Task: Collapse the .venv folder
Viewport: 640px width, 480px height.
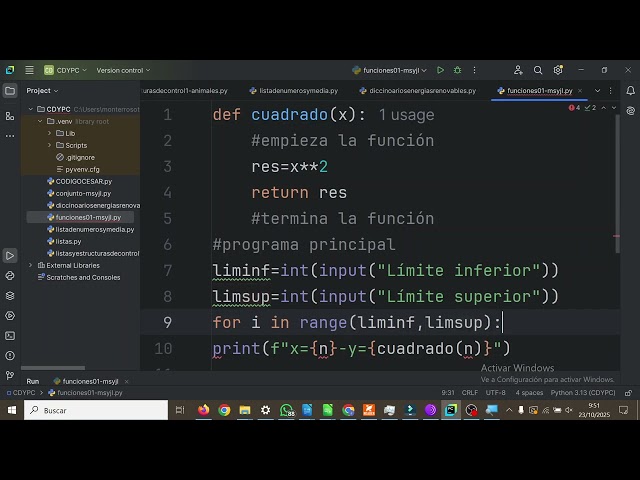Action: click(x=40, y=121)
